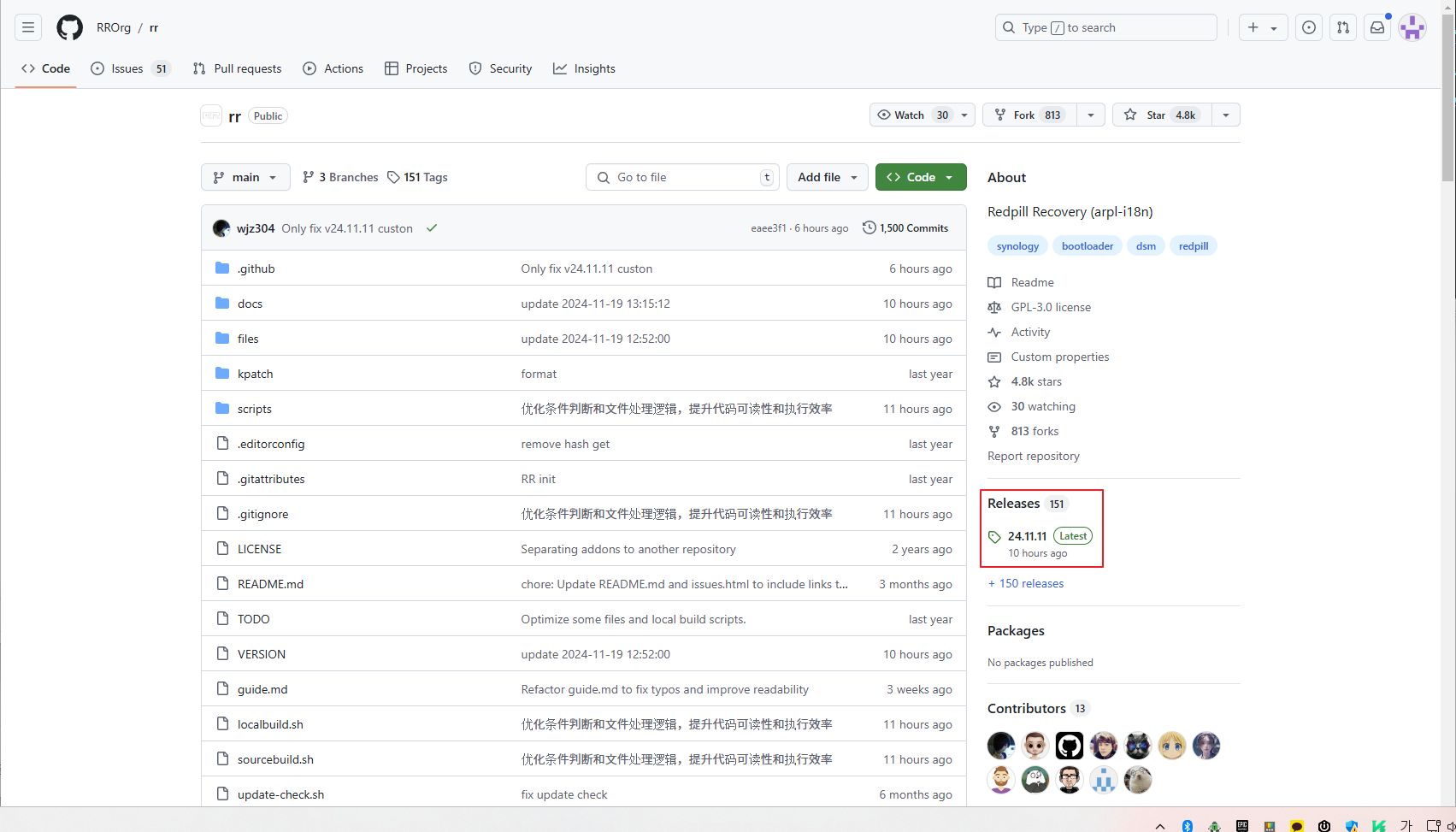Expand the create new plus dropdown
Image resolution: width=1456 pixels, height=832 pixels.
click(x=1263, y=27)
